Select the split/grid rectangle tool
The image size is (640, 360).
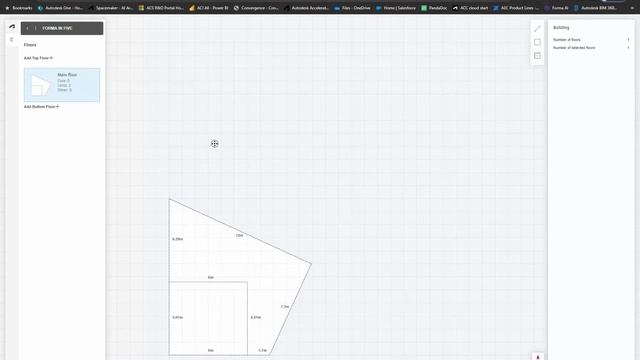point(537,56)
